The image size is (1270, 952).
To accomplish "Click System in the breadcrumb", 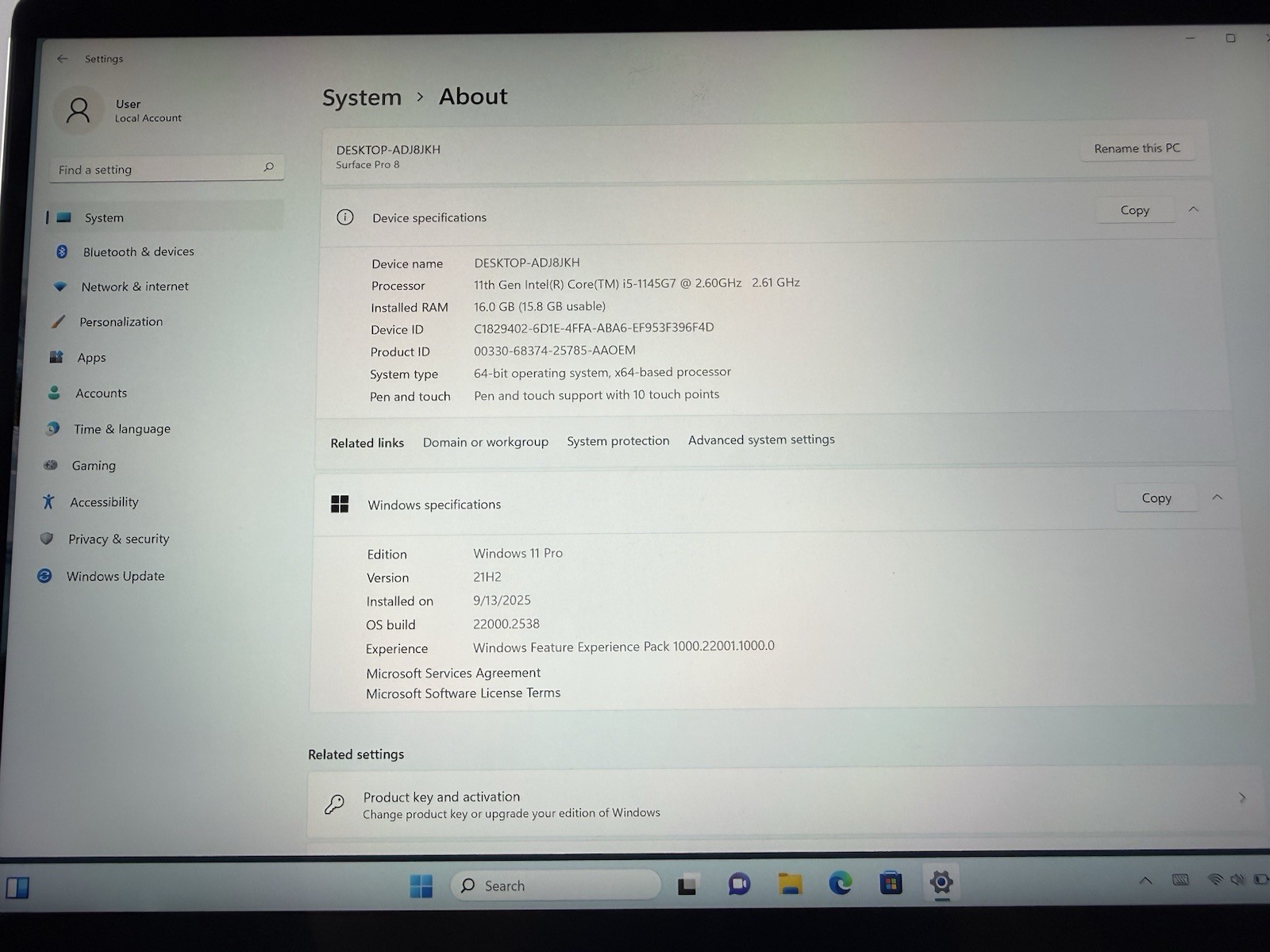I will (x=362, y=98).
